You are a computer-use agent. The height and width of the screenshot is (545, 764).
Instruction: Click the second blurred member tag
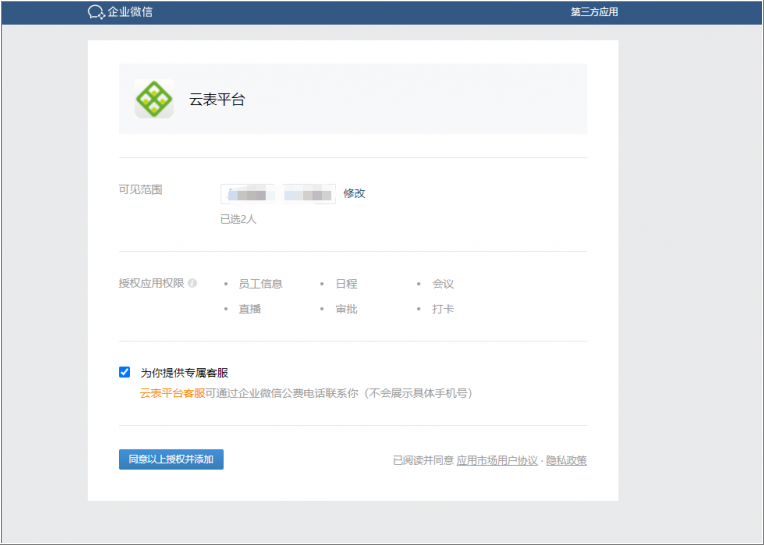click(308, 194)
